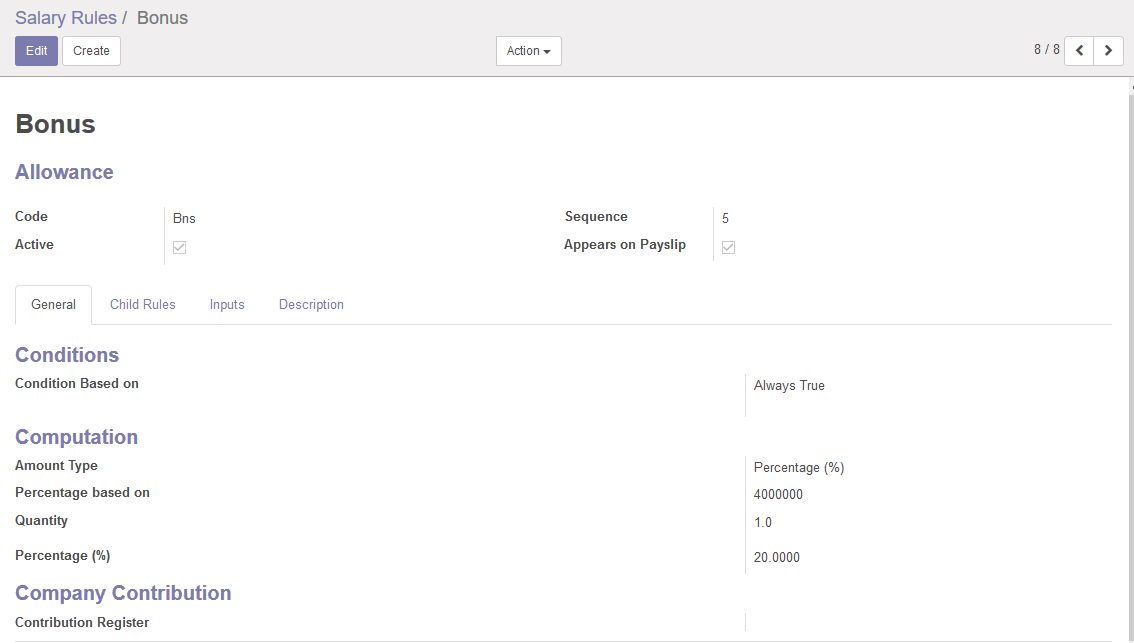Toggle the Appears on Payslip checkbox
The width and height of the screenshot is (1134, 643).
[x=729, y=247]
